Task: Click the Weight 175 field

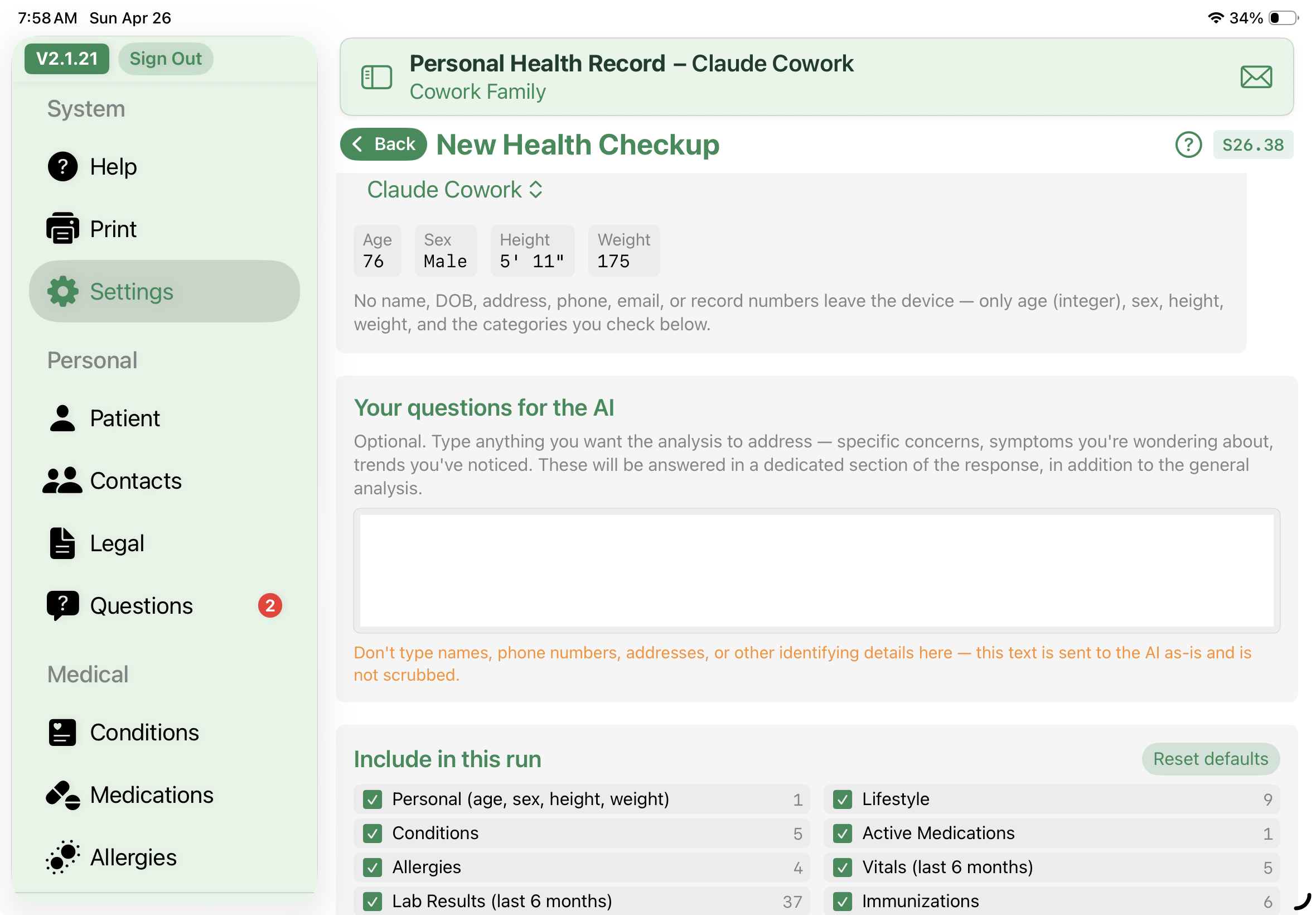Action: pos(624,251)
